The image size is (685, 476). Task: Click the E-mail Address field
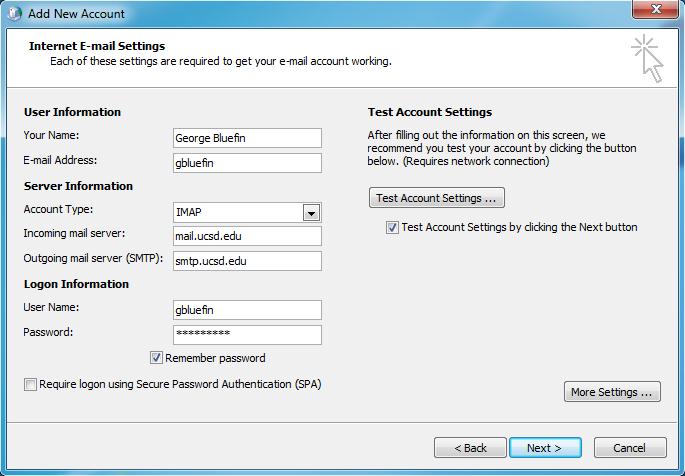(247, 163)
